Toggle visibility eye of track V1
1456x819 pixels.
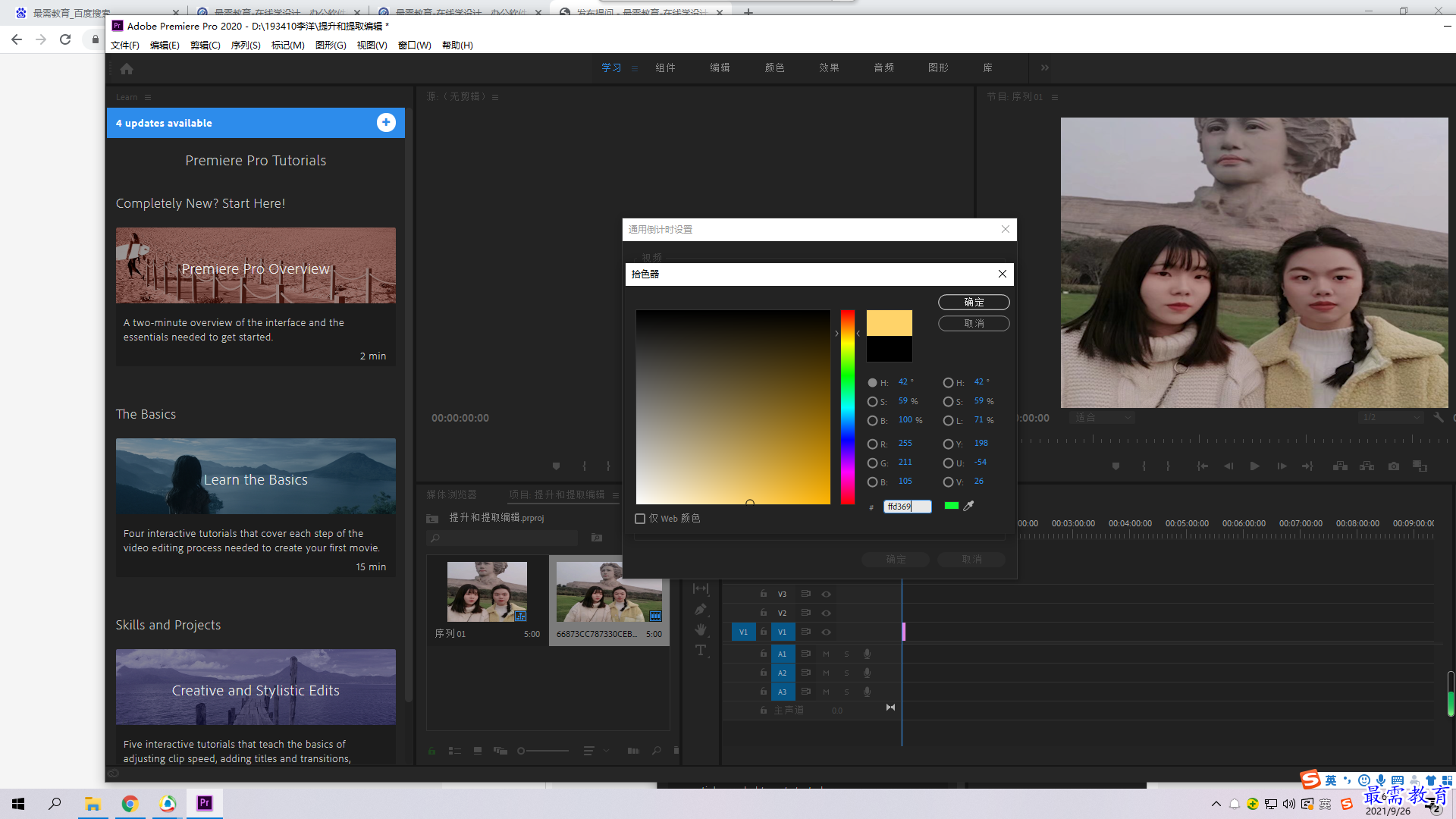tap(827, 632)
